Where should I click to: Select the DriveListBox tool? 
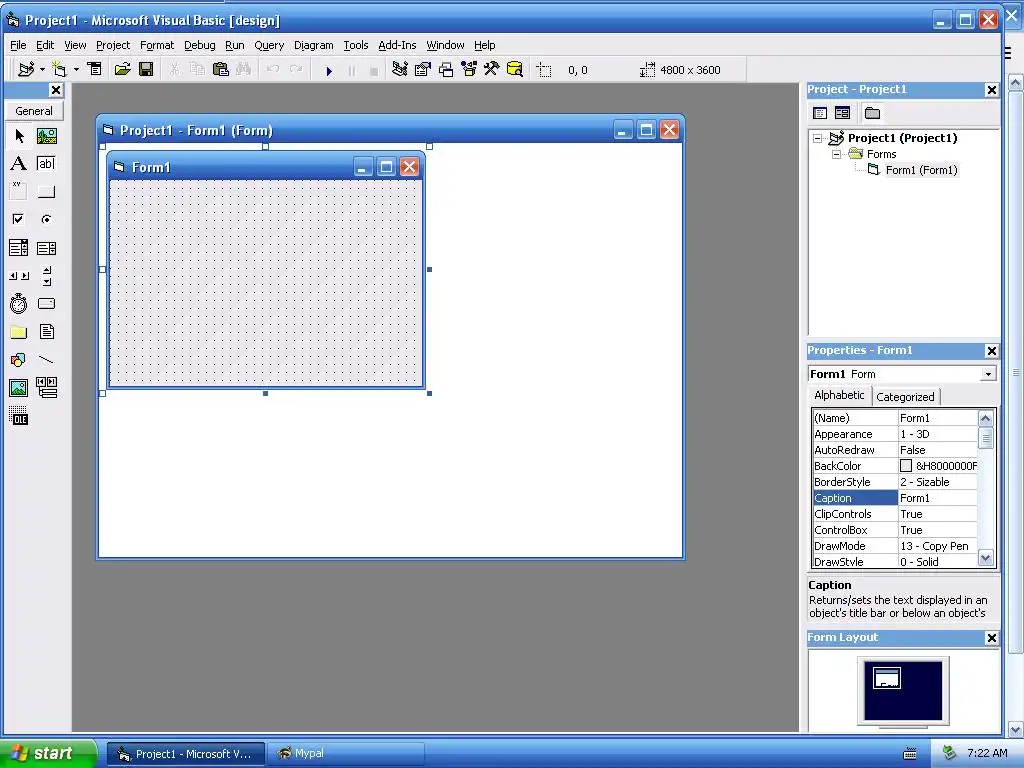point(46,304)
